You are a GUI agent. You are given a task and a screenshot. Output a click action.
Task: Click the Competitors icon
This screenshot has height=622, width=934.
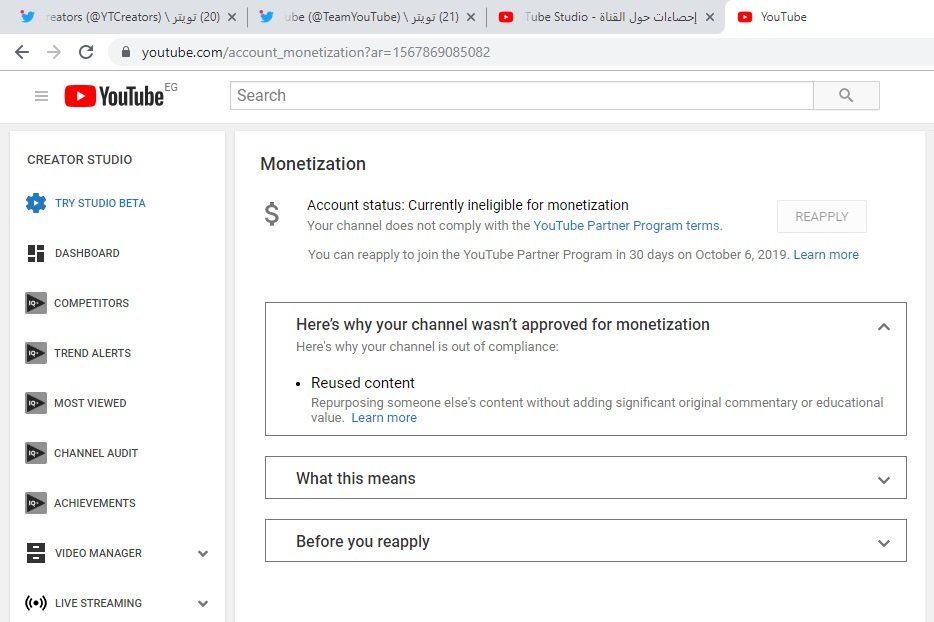click(36, 303)
